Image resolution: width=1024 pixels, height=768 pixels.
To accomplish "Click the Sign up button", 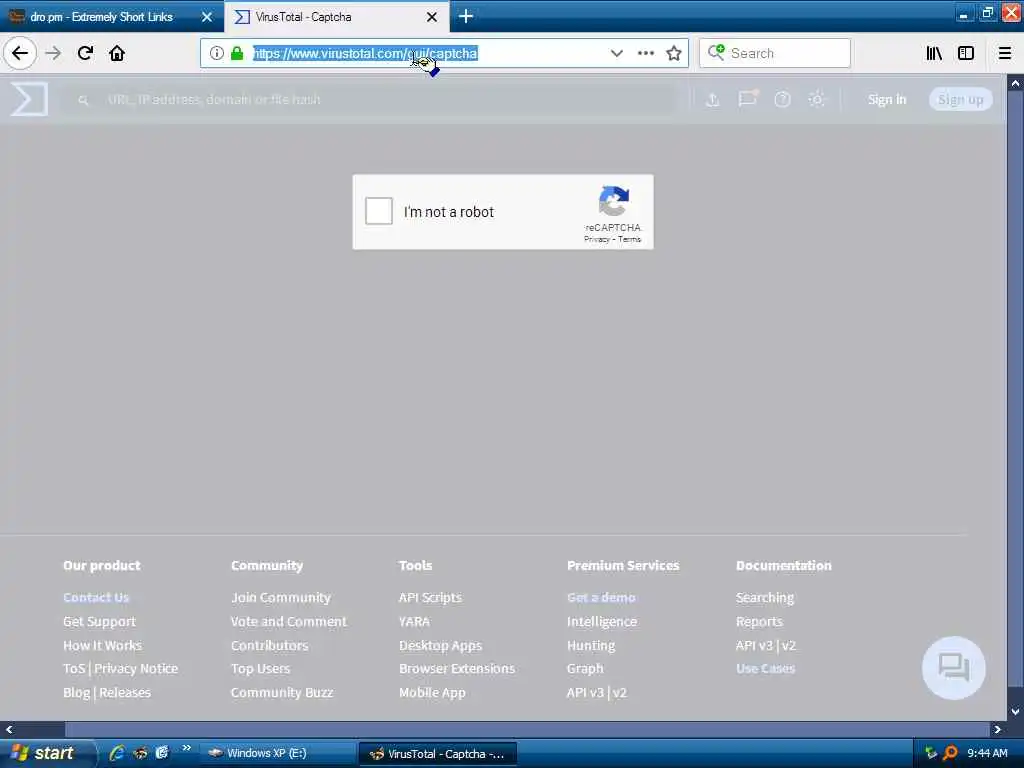I will 961,99.
